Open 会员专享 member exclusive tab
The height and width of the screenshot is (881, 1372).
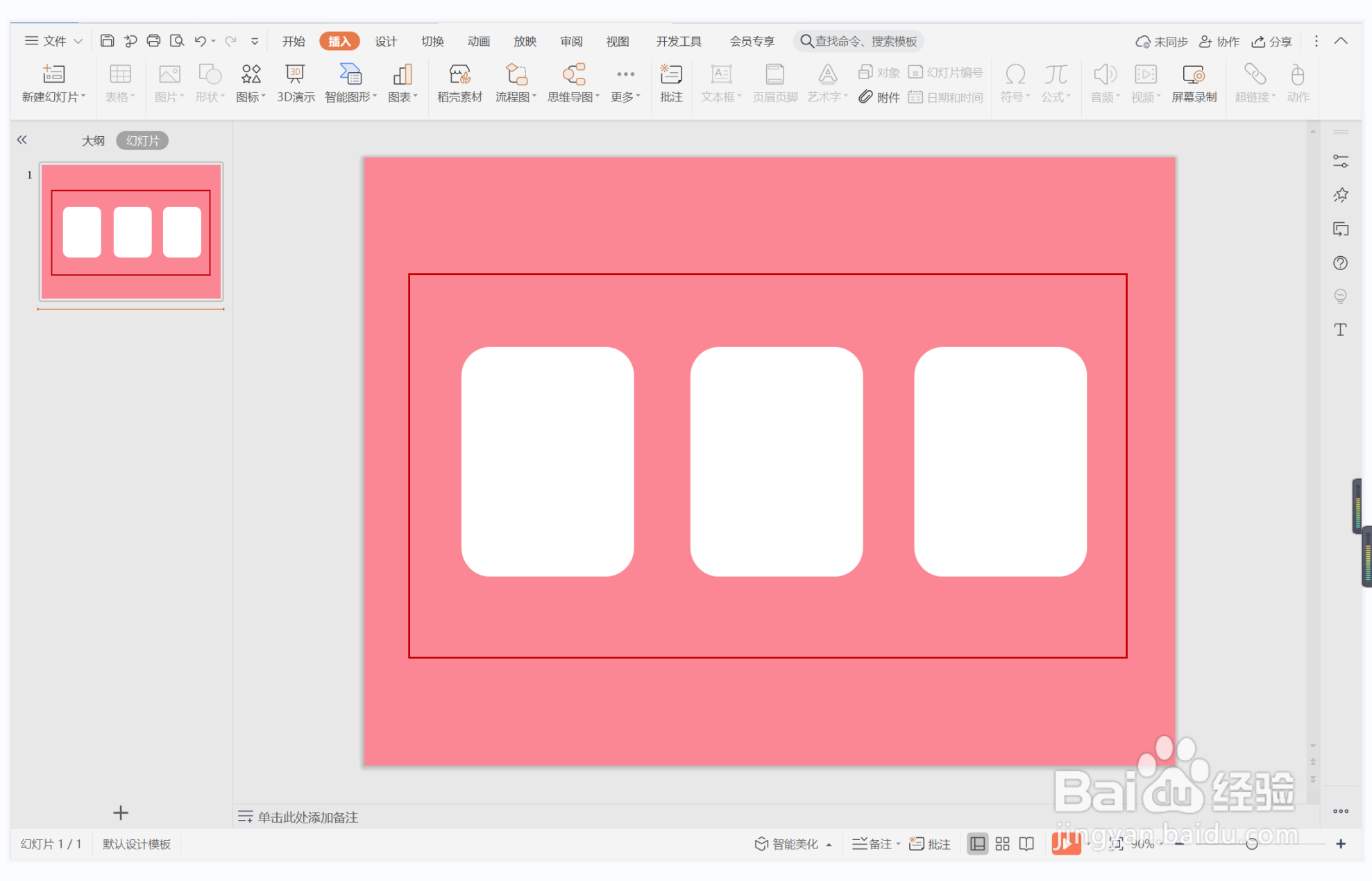752,41
